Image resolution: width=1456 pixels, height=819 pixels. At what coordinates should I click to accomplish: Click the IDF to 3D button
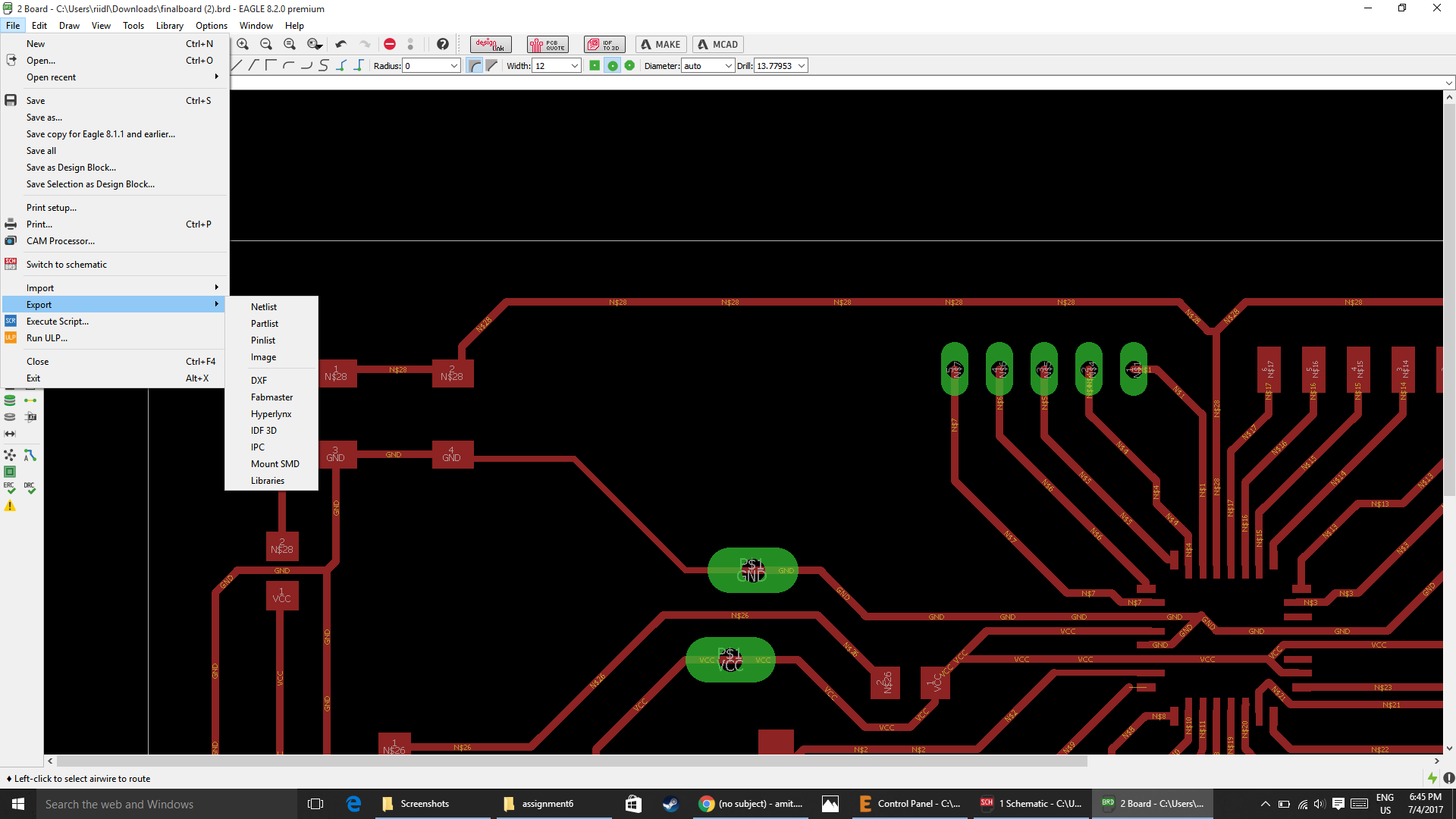coord(604,44)
